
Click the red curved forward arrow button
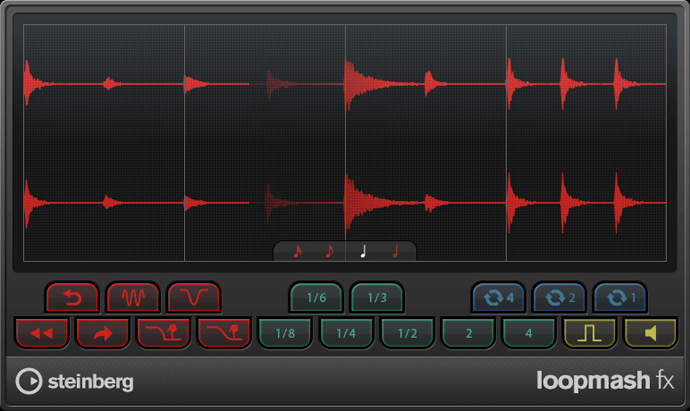(103, 333)
